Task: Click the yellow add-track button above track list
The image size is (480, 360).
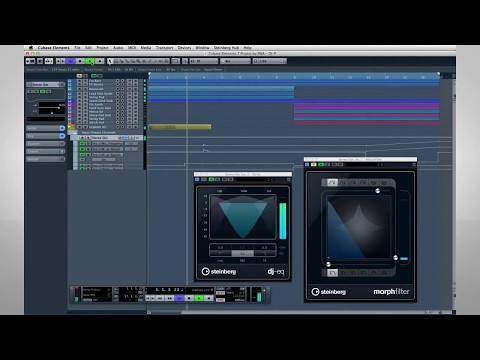Action: tap(79, 76)
